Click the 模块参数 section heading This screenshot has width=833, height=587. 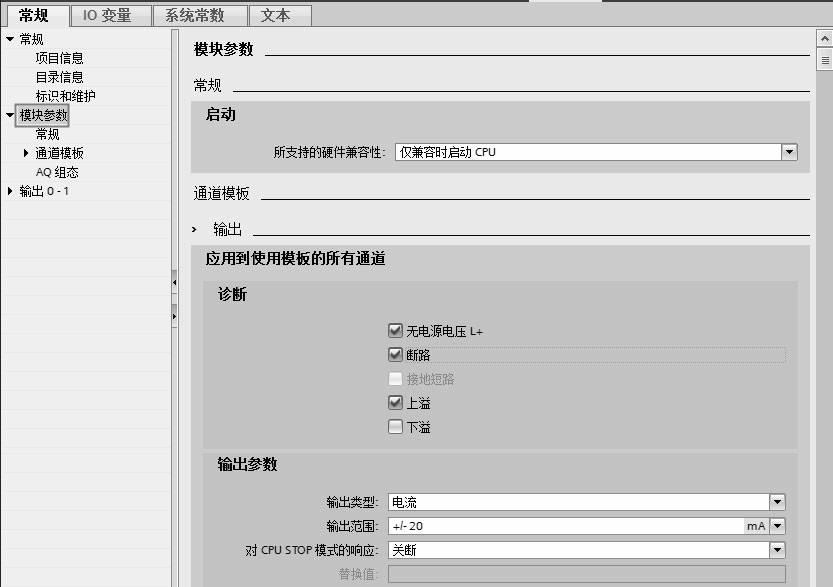[x=224, y=49]
